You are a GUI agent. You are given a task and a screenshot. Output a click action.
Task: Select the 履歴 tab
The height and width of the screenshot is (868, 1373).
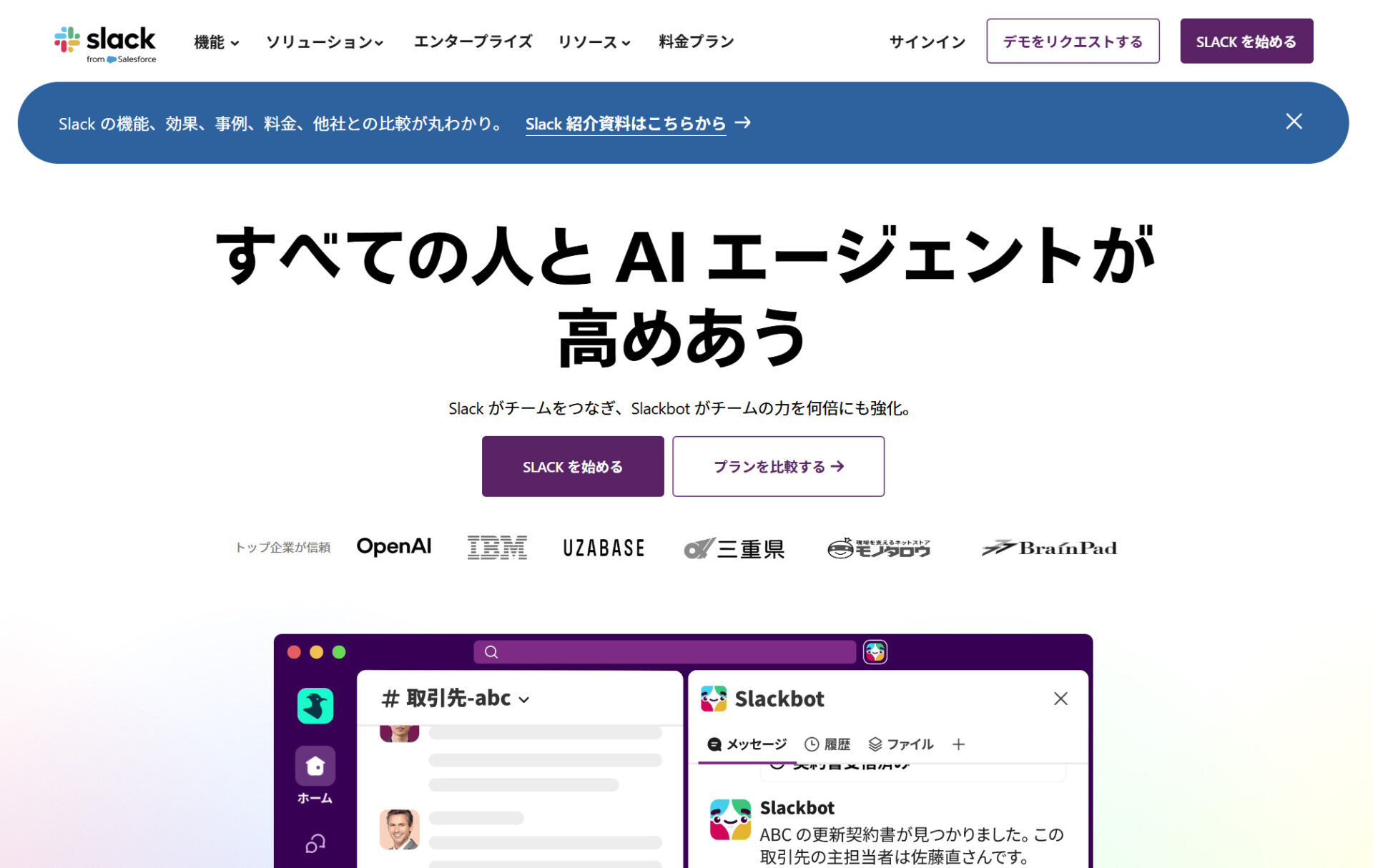coord(827,744)
